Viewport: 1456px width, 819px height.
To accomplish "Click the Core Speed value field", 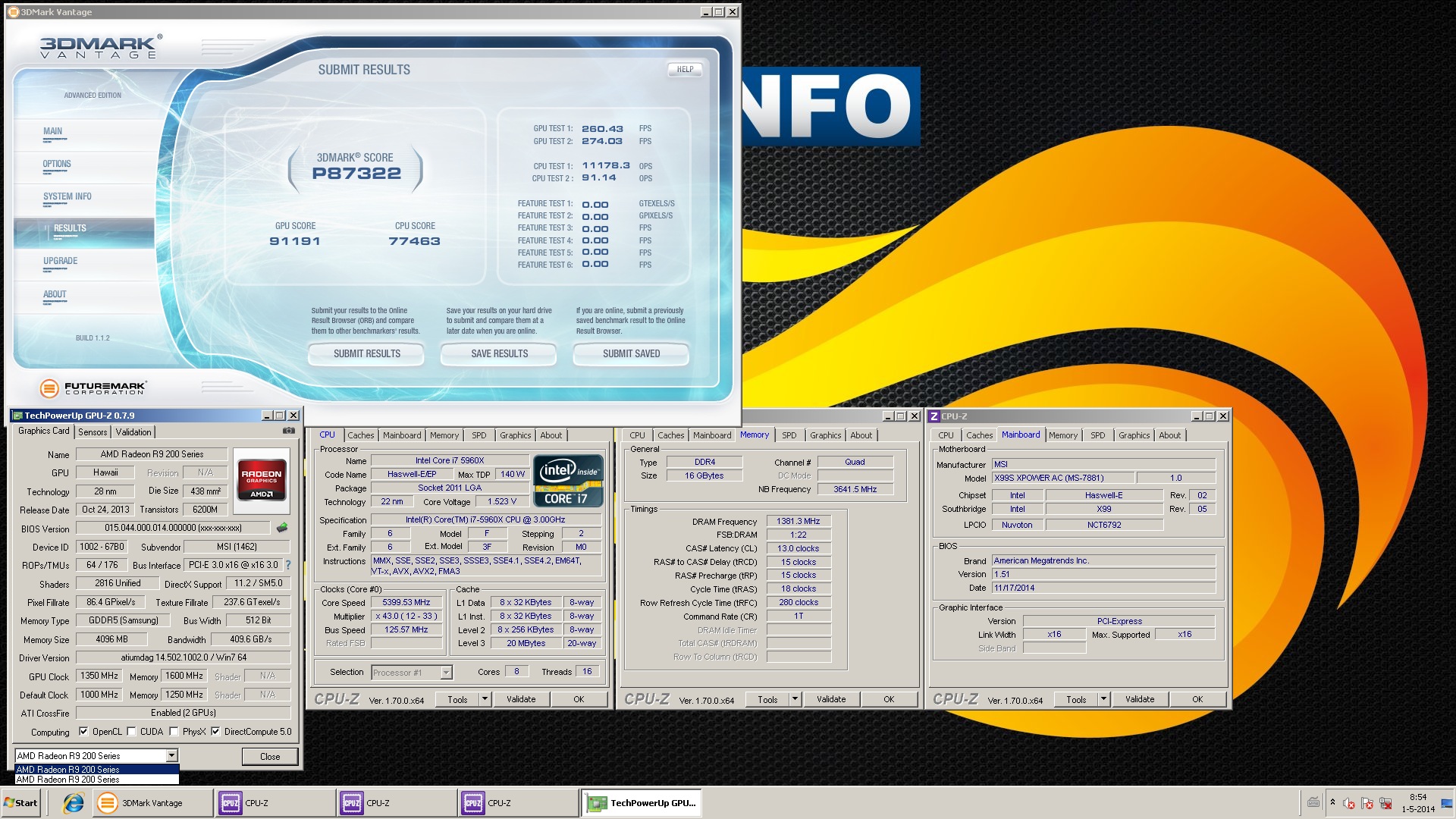I will click(407, 603).
